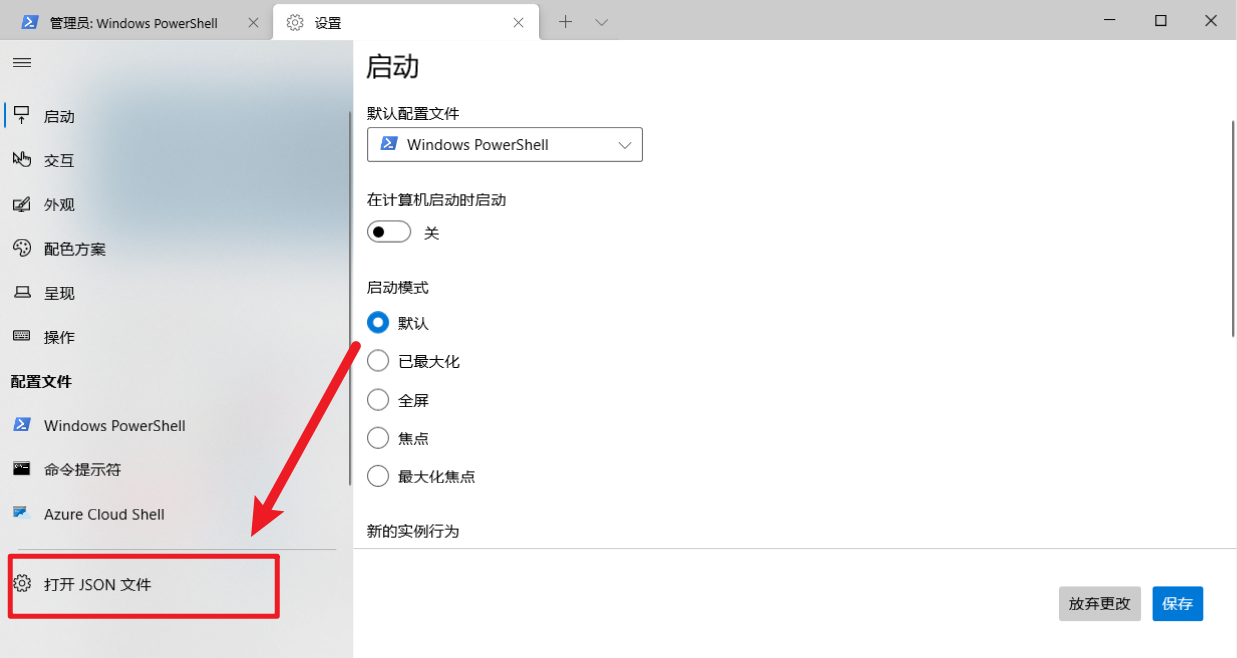Open the 交互 settings page
Screen dimensions: 1237x658
tap(175, 160)
